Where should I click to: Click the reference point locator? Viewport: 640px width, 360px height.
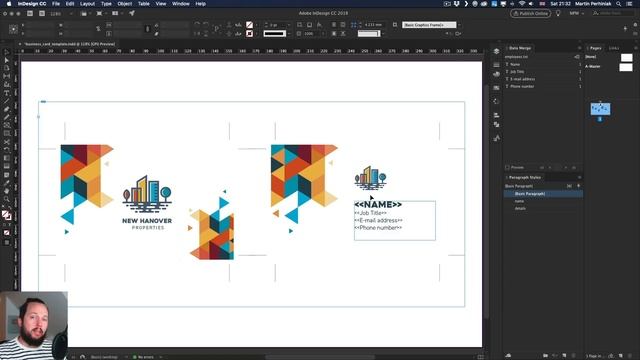pyautogui.click(x=13, y=29)
